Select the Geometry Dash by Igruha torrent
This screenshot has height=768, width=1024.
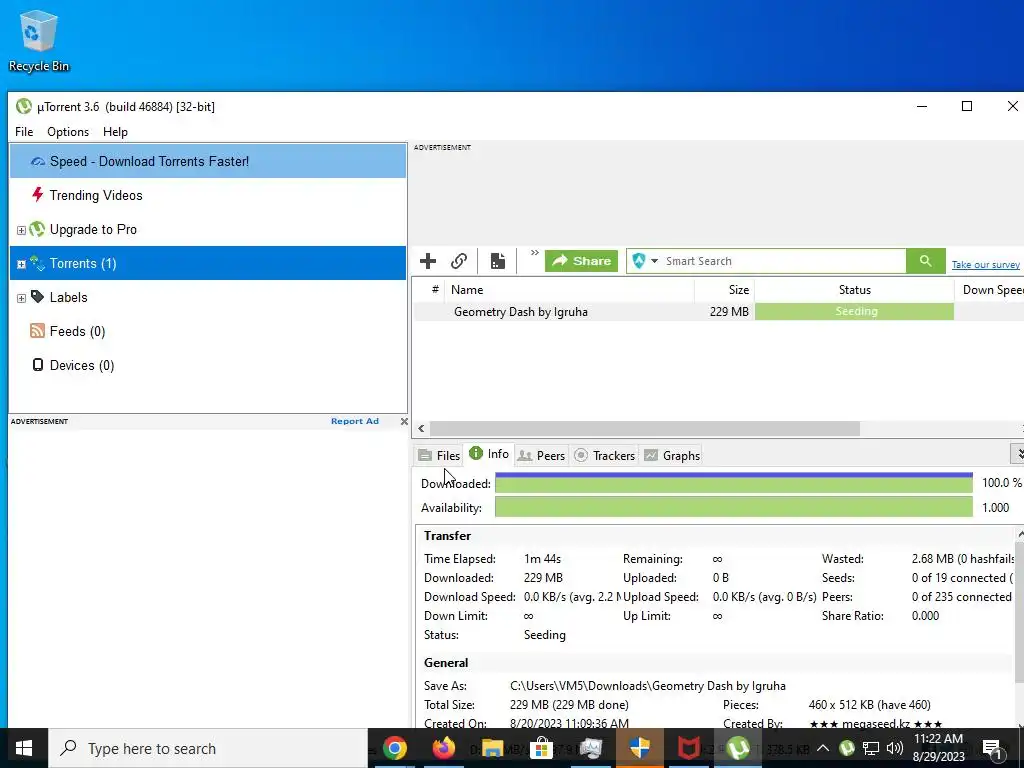tap(520, 312)
